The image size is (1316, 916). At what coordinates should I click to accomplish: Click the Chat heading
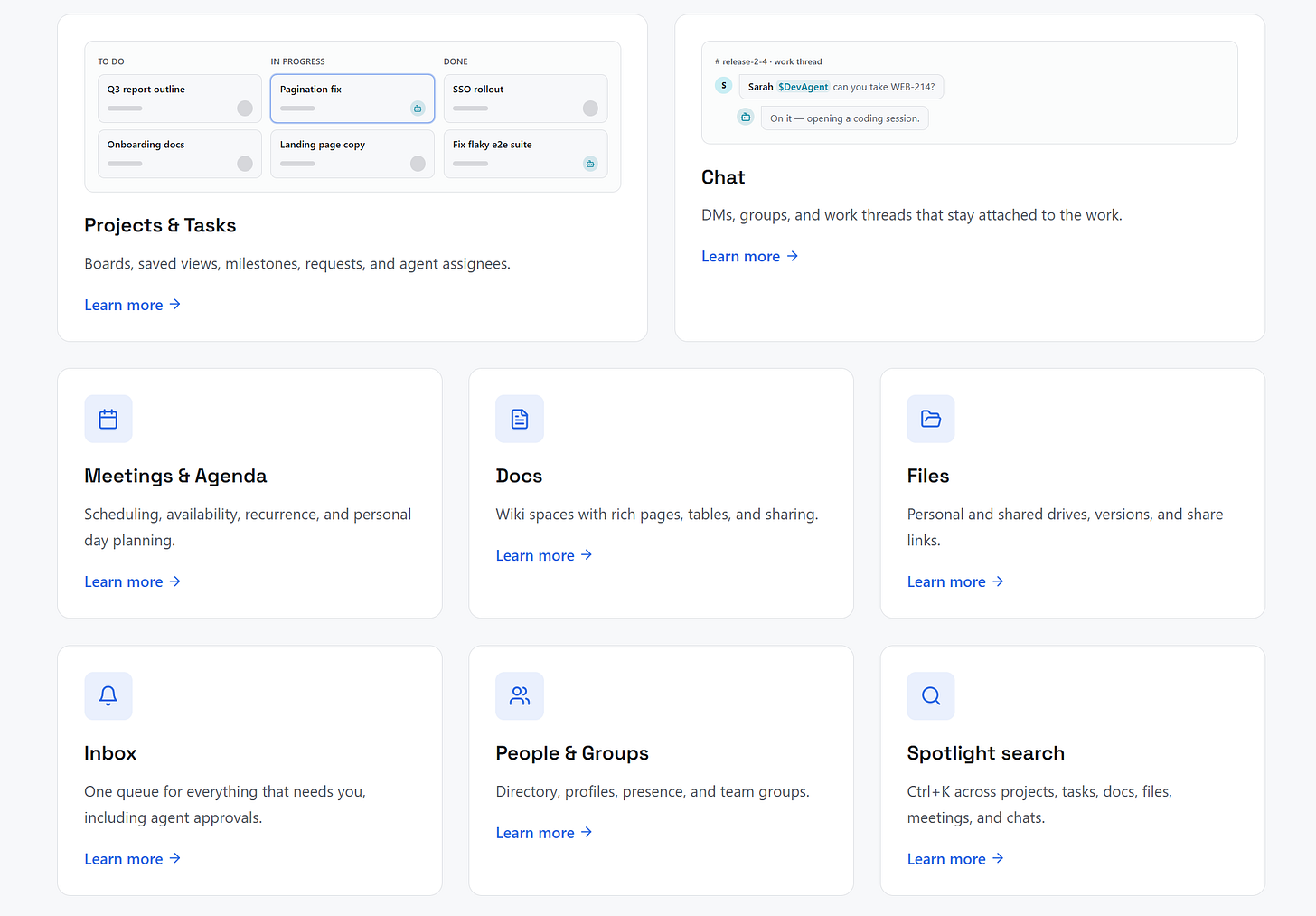coord(723,177)
